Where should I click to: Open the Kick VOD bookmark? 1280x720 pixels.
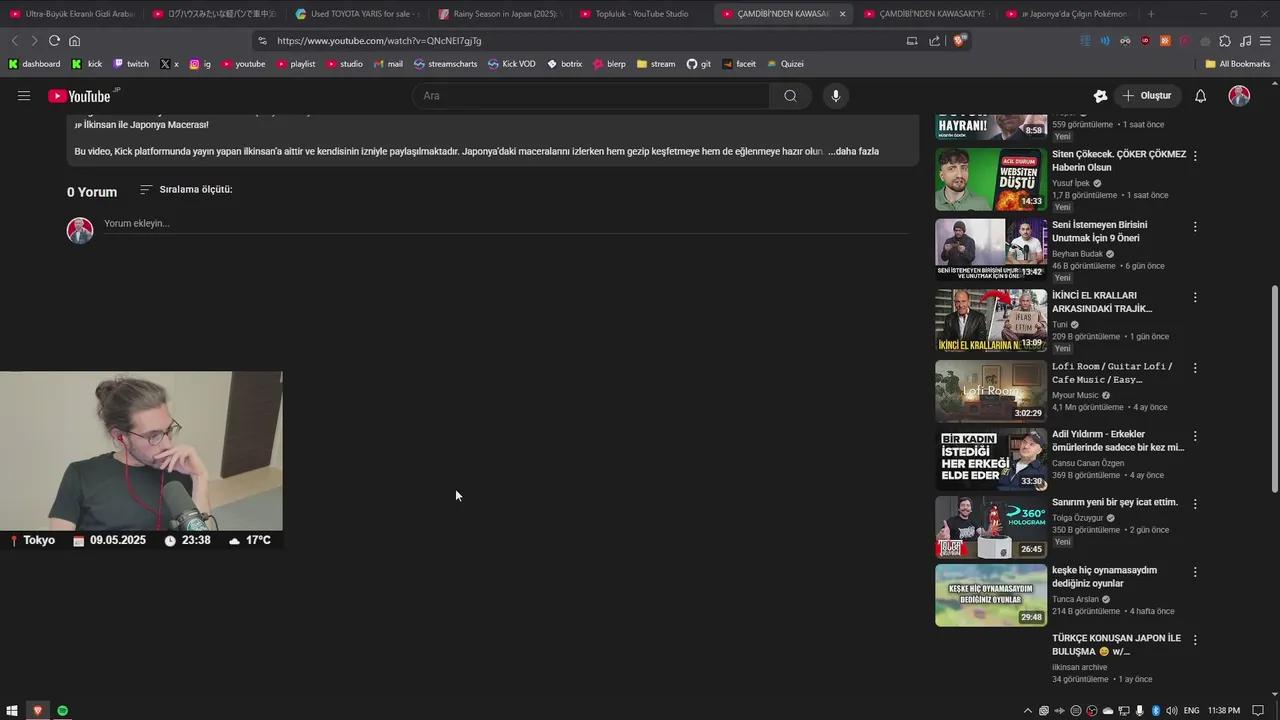[511, 64]
